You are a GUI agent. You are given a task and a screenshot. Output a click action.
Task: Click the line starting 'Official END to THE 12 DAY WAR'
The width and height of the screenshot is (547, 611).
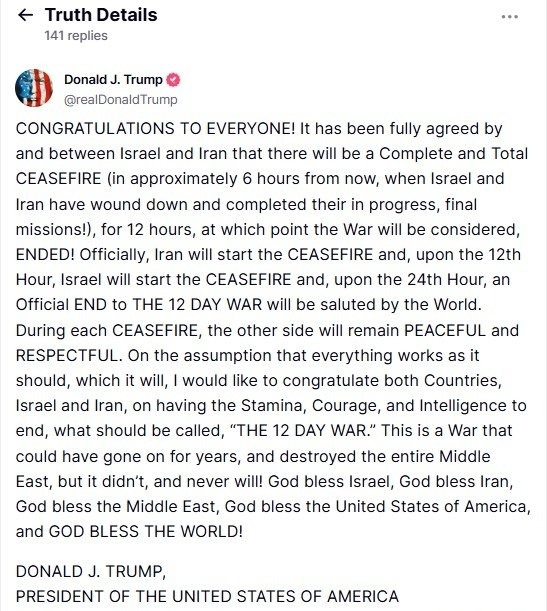coord(249,305)
